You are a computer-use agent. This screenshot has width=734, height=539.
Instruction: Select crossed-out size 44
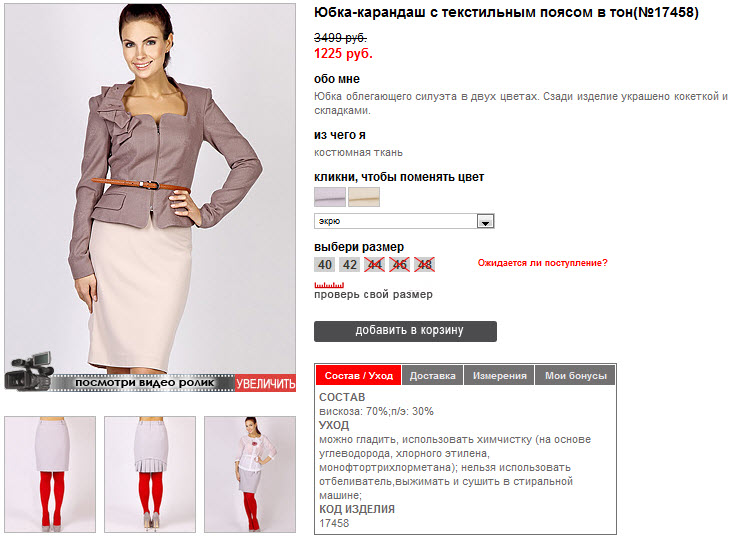(x=375, y=265)
